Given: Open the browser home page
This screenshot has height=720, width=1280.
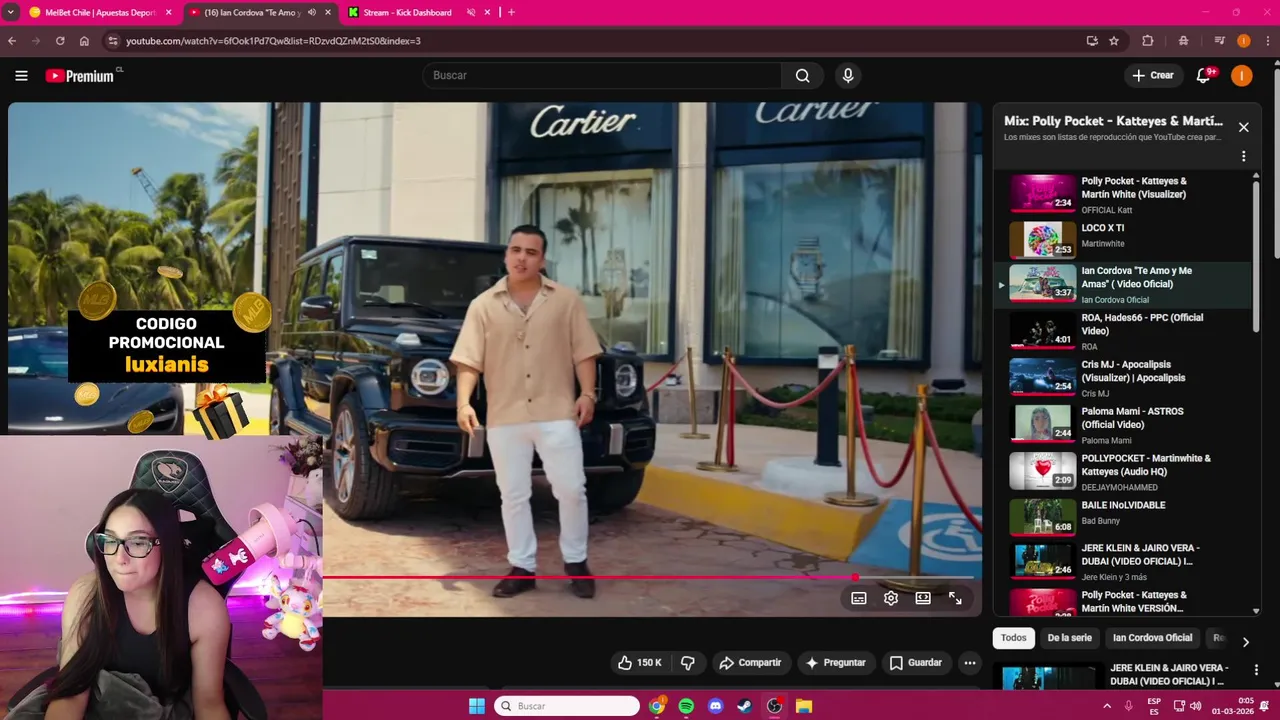Looking at the screenshot, I should (84, 41).
